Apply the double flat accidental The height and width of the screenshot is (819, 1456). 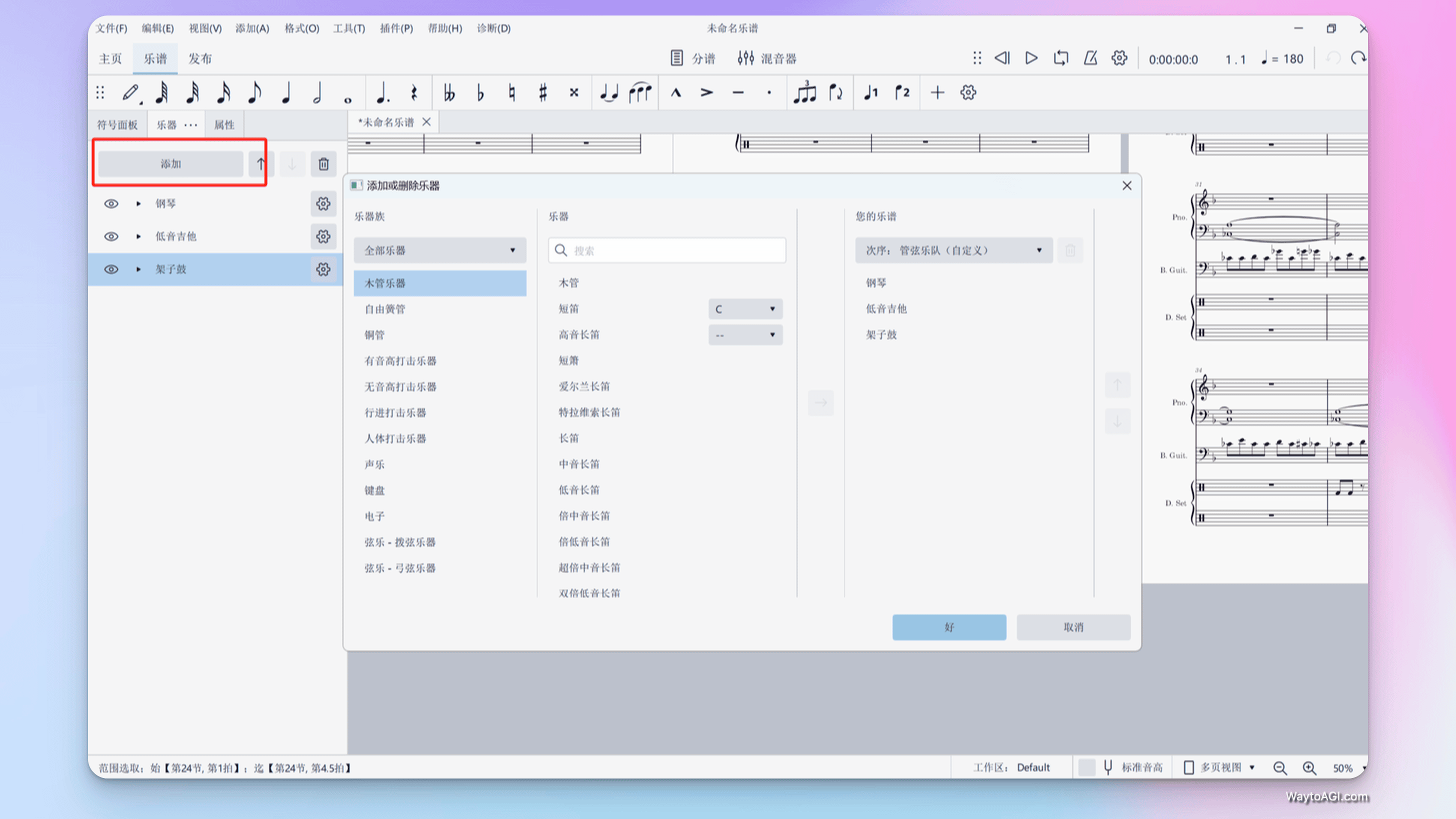[449, 92]
